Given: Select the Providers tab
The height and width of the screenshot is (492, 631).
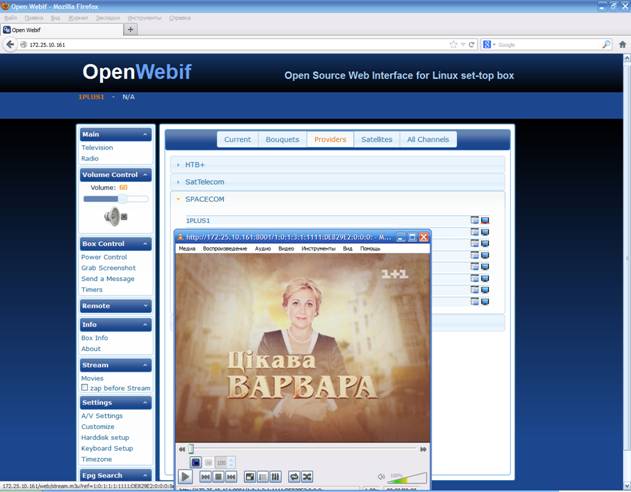Looking at the screenshot, I should point(330,140).
